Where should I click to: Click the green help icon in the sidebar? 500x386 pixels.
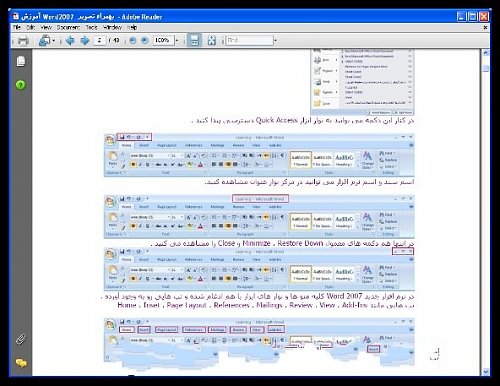click(21, 85)
